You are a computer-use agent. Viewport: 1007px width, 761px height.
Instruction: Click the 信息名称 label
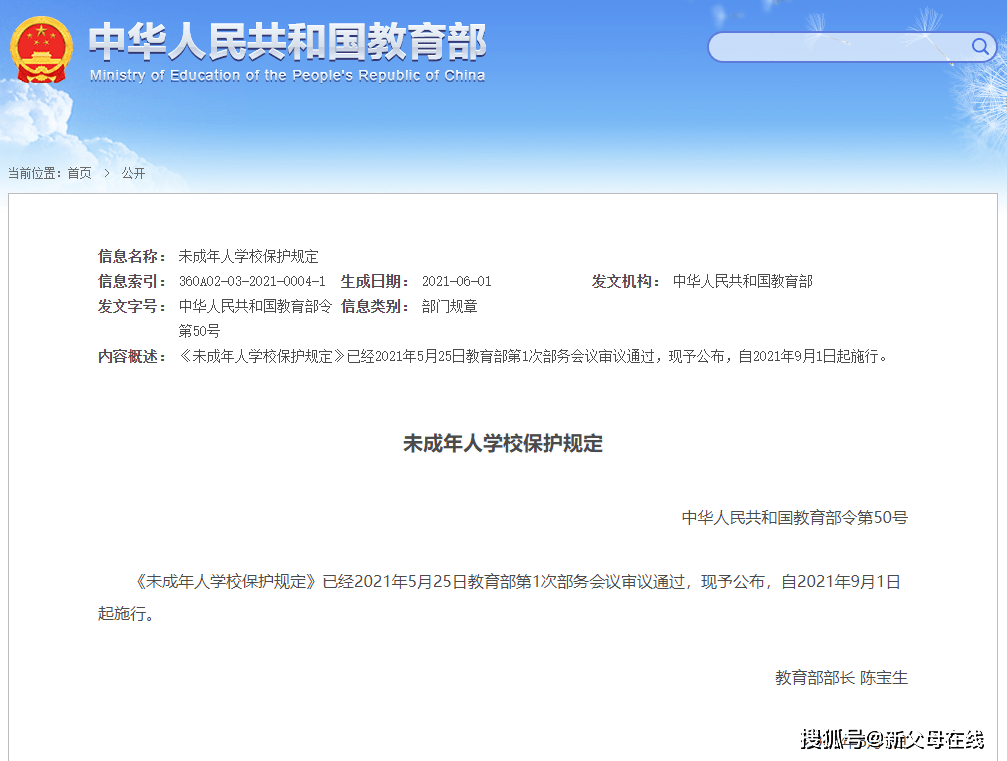tap(132, 257)
